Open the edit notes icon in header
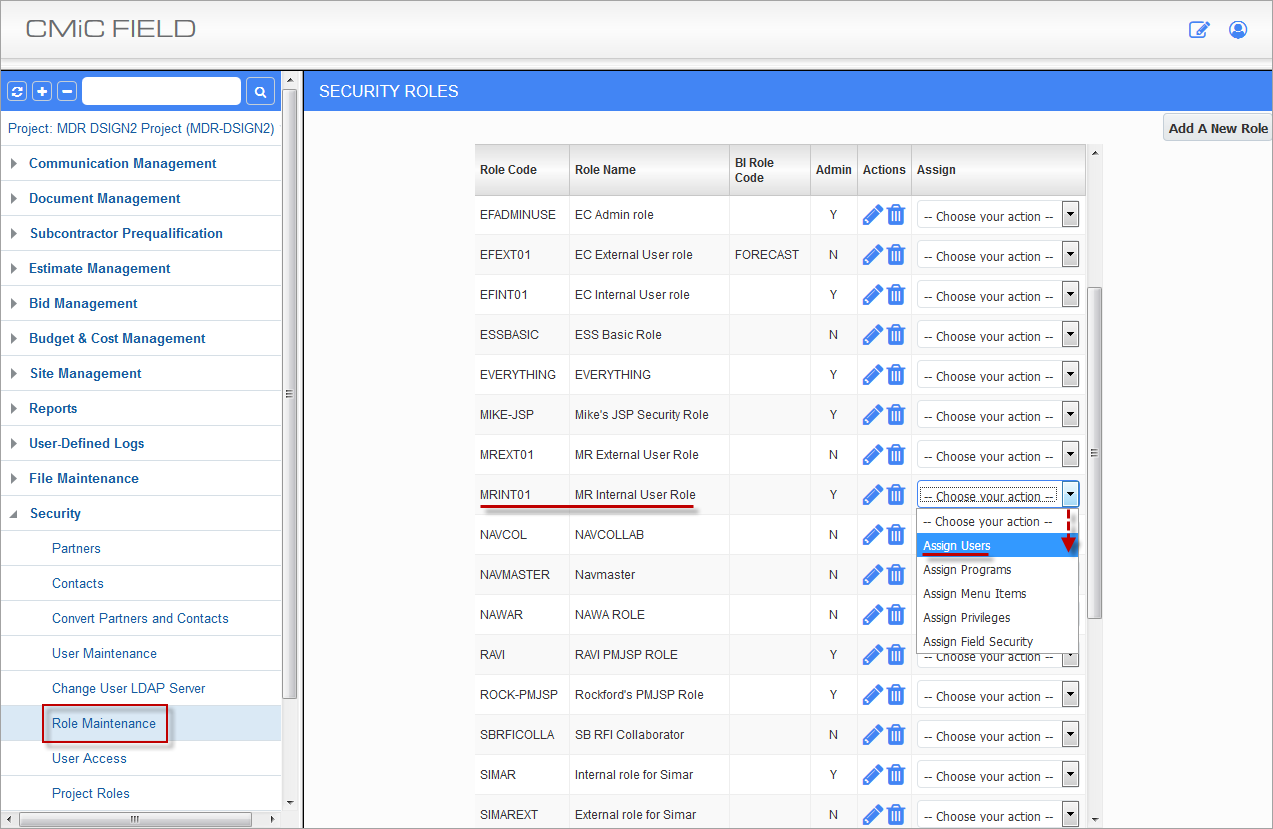This screenshot has height=829, width=1273. [1199, 30]
